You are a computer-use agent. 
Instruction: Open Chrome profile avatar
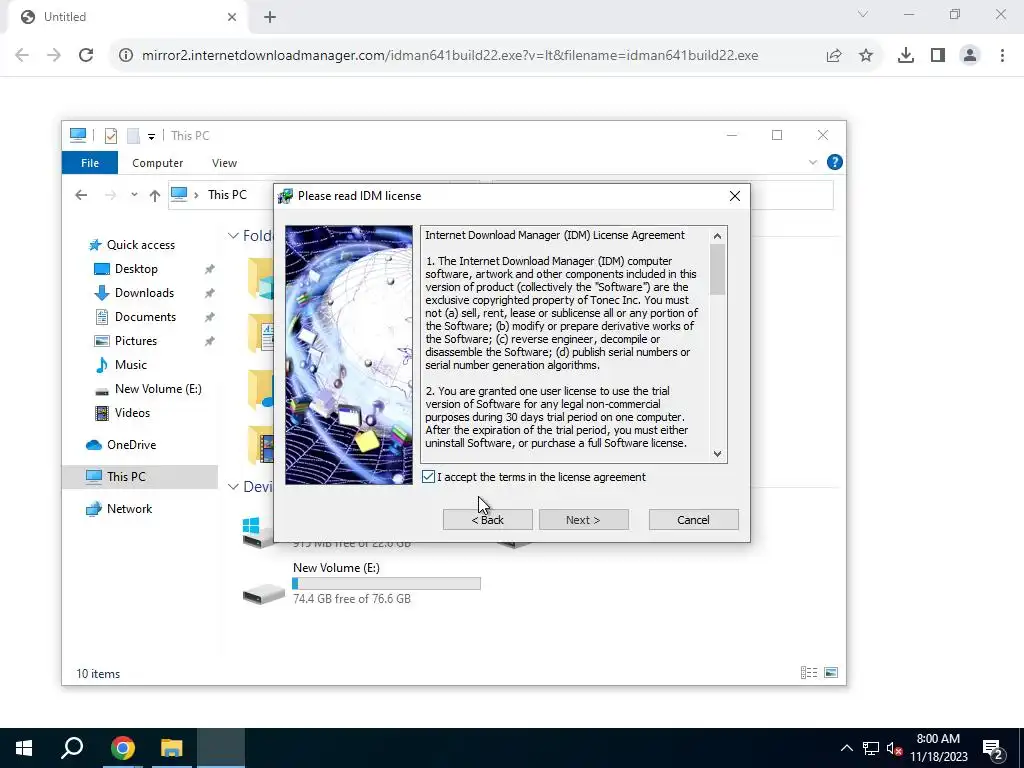coord(970,56)
